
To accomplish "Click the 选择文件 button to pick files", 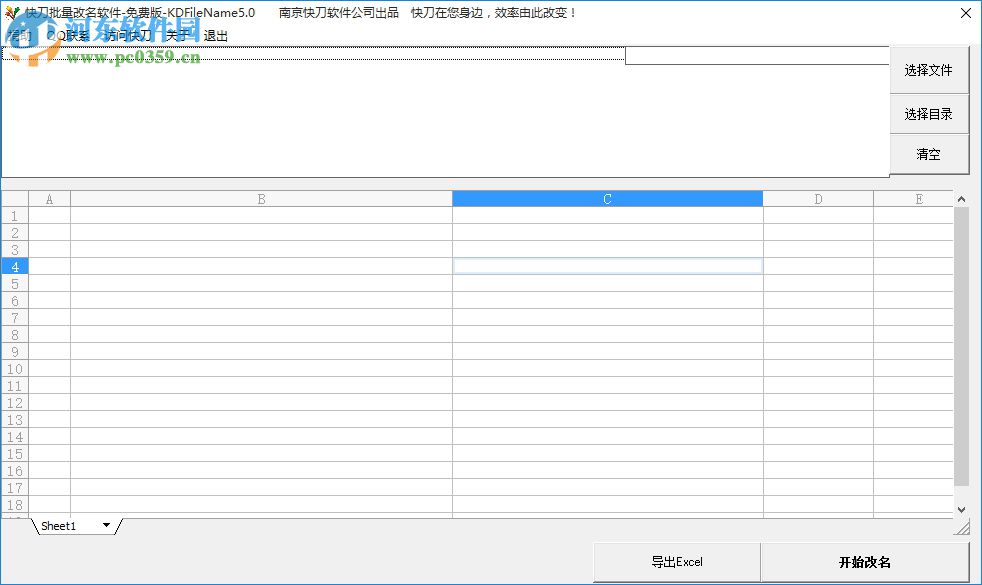I will click(x=929, y=70).
